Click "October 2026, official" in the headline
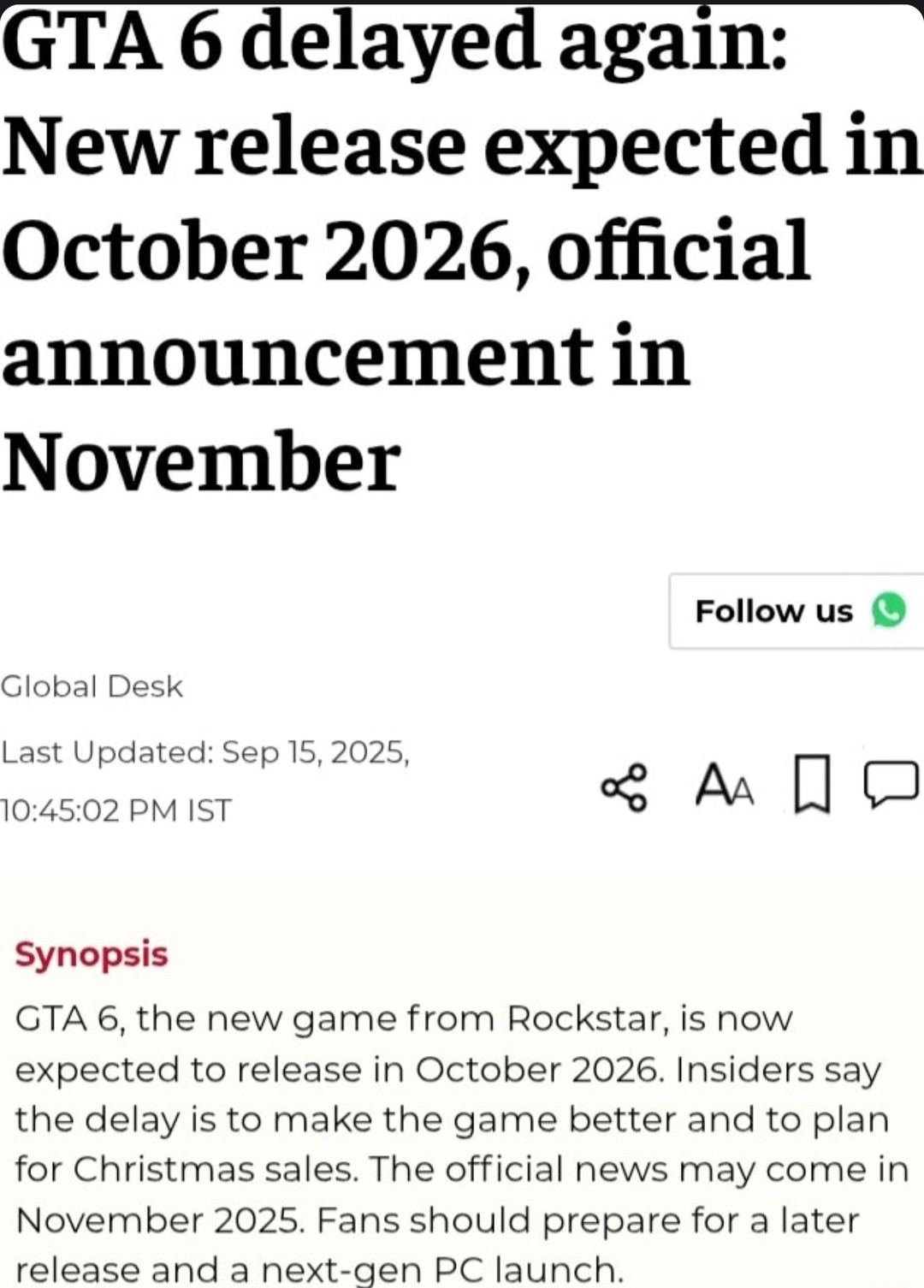924x1288 pixels. pos(406,251)
